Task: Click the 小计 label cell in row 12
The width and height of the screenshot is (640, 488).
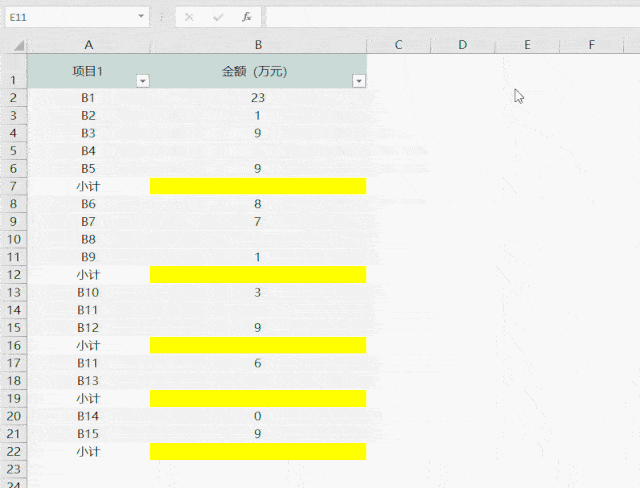Action: (89, 275)
